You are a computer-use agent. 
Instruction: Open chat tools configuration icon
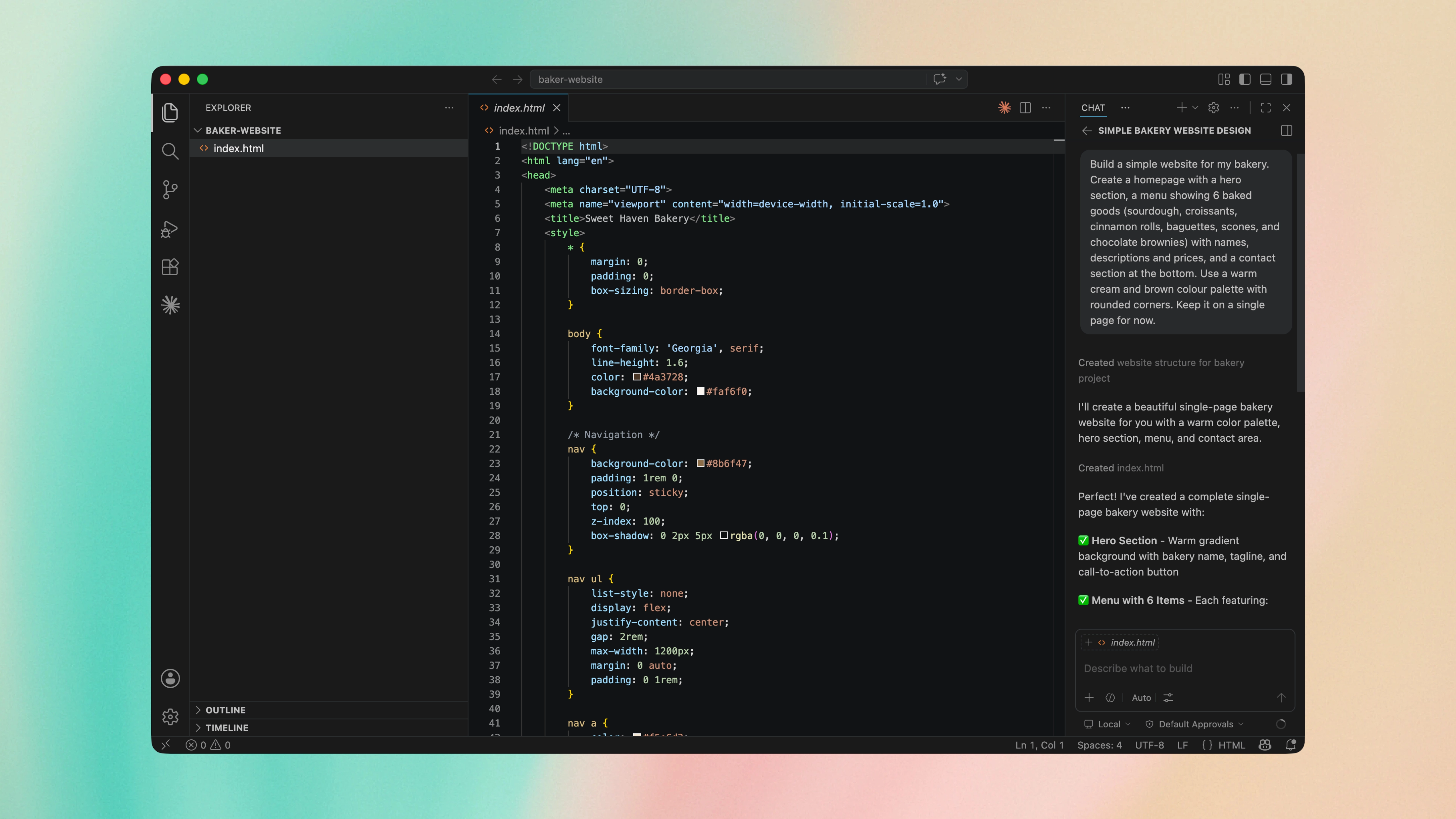pos(1168,698)
